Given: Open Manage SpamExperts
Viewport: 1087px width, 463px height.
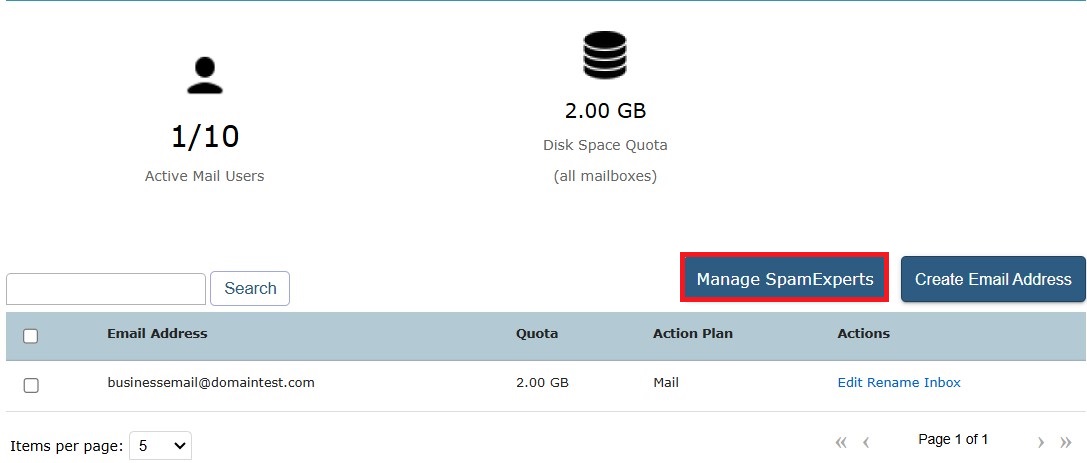Looking at the screenshot, I should [x=785, y=279].
